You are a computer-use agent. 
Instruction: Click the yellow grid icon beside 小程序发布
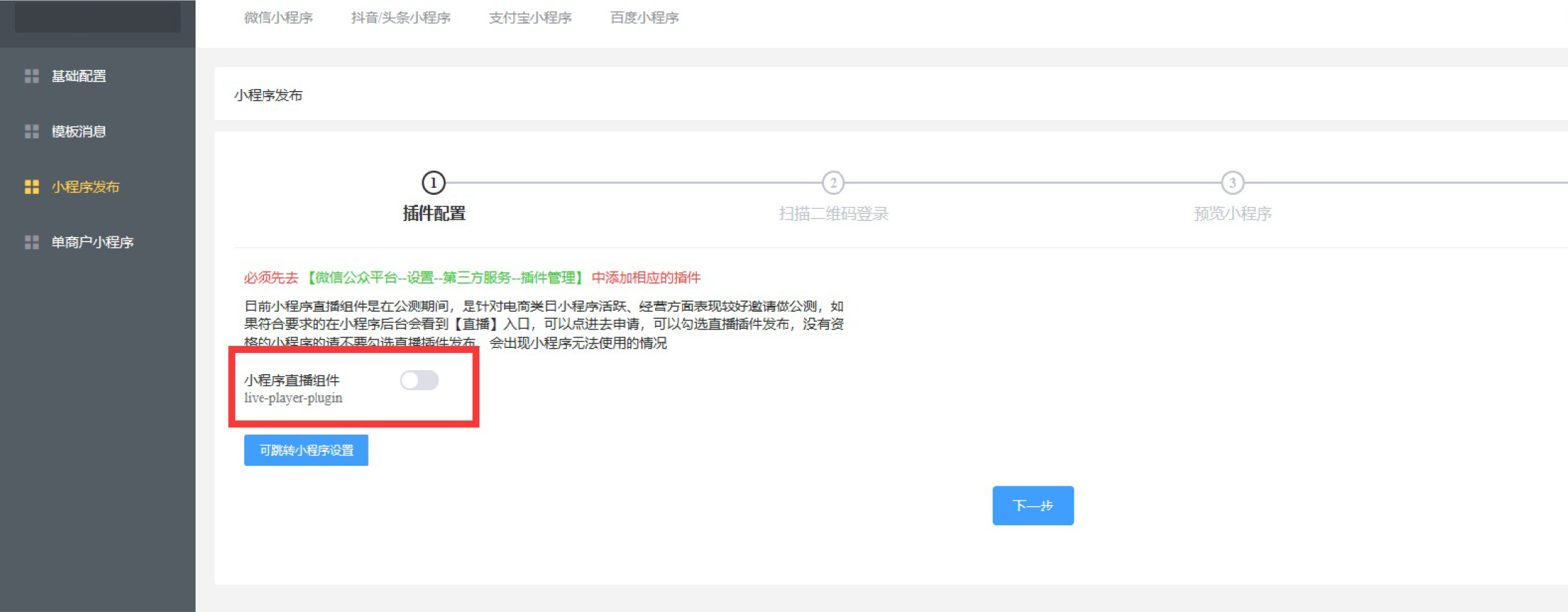[32, 187]
